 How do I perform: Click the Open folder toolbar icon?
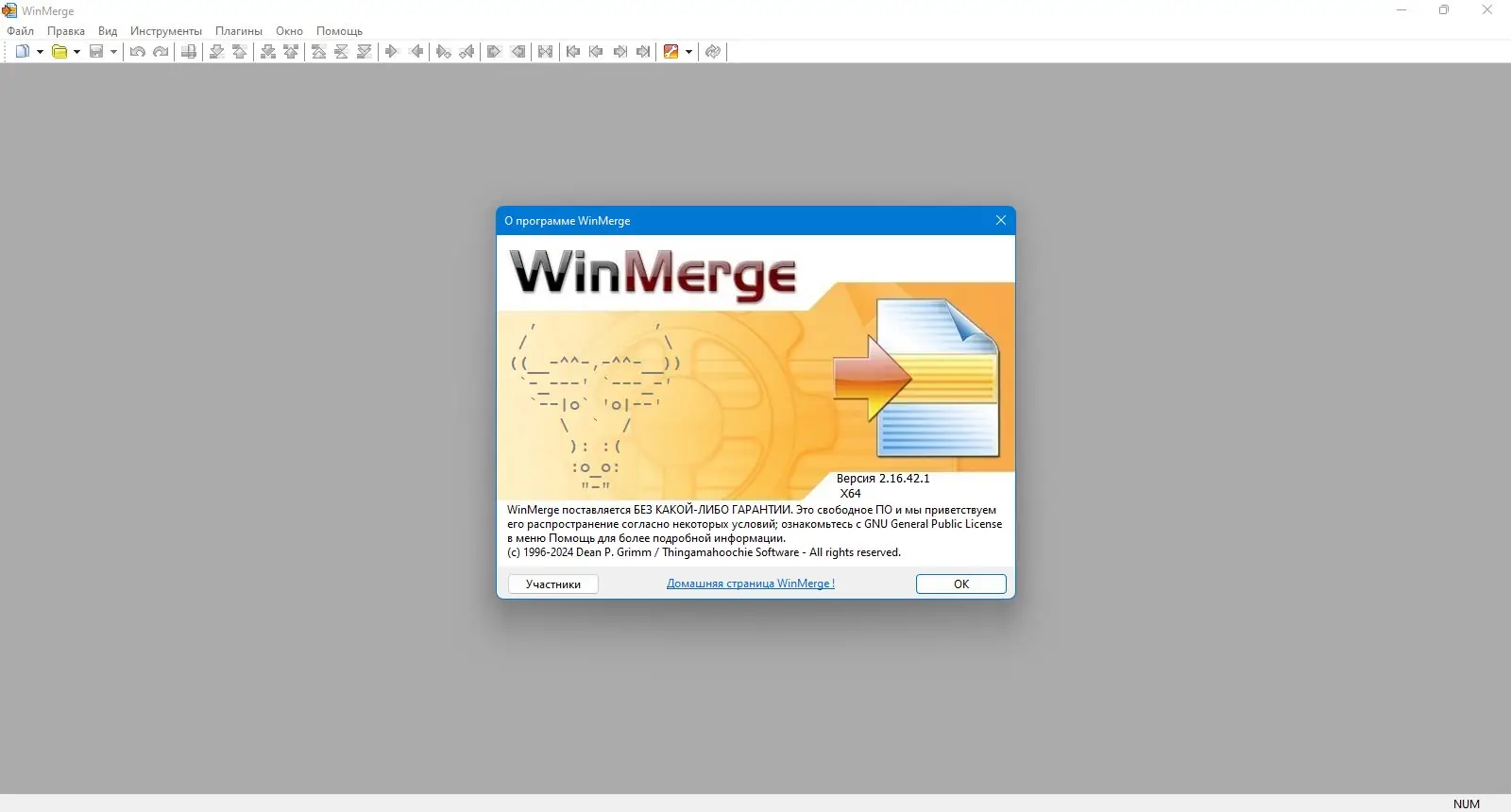point(59,52)
